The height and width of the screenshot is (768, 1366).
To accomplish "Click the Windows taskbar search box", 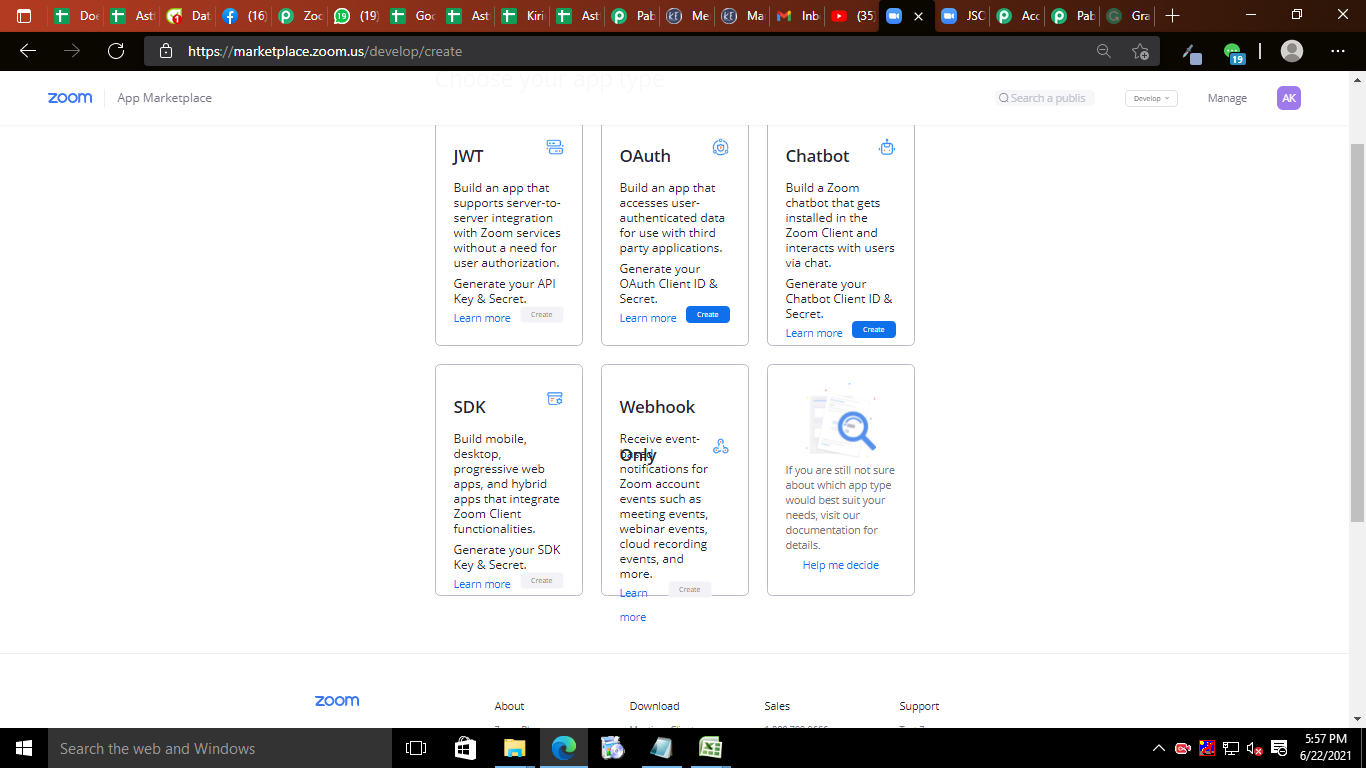I will [x=220, y=748].
